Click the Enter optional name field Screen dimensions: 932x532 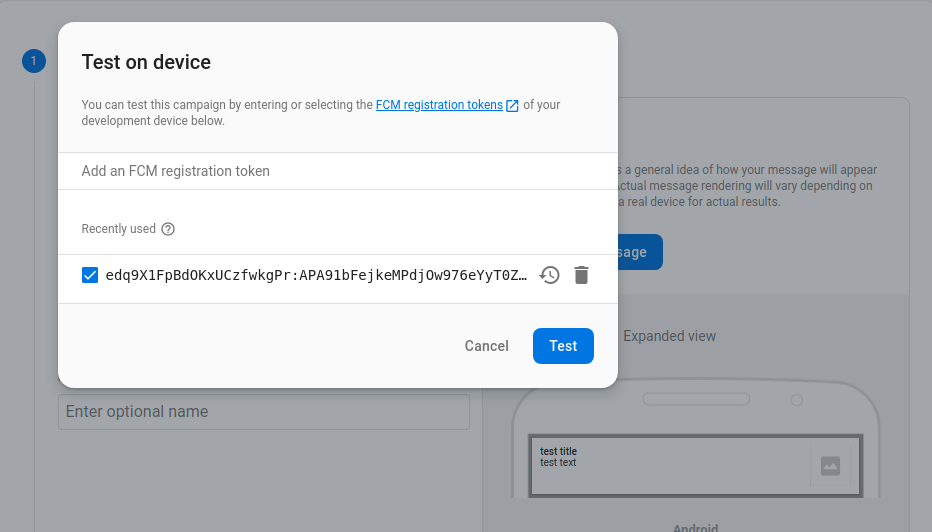[x=264, y=412]
